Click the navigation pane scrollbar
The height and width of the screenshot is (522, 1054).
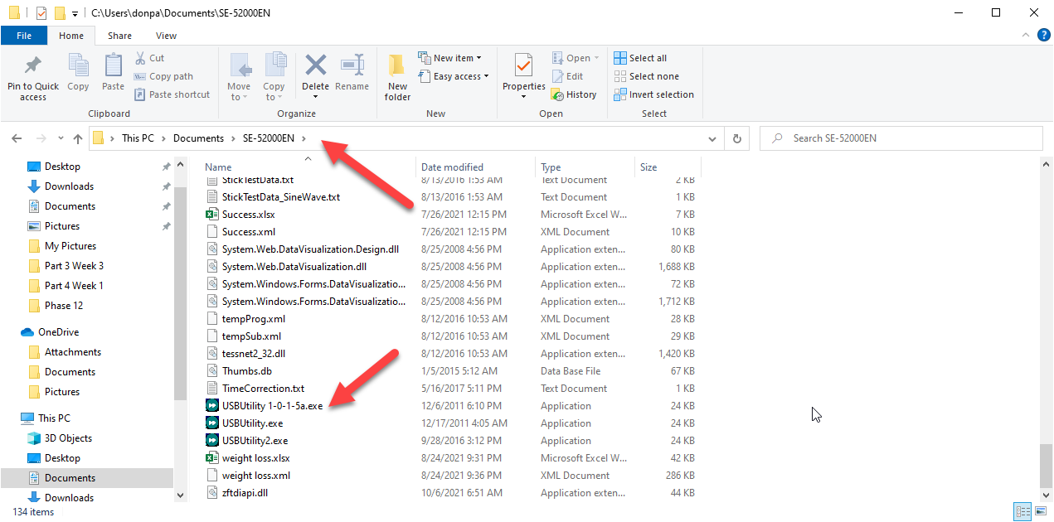[x=180, y=292]
